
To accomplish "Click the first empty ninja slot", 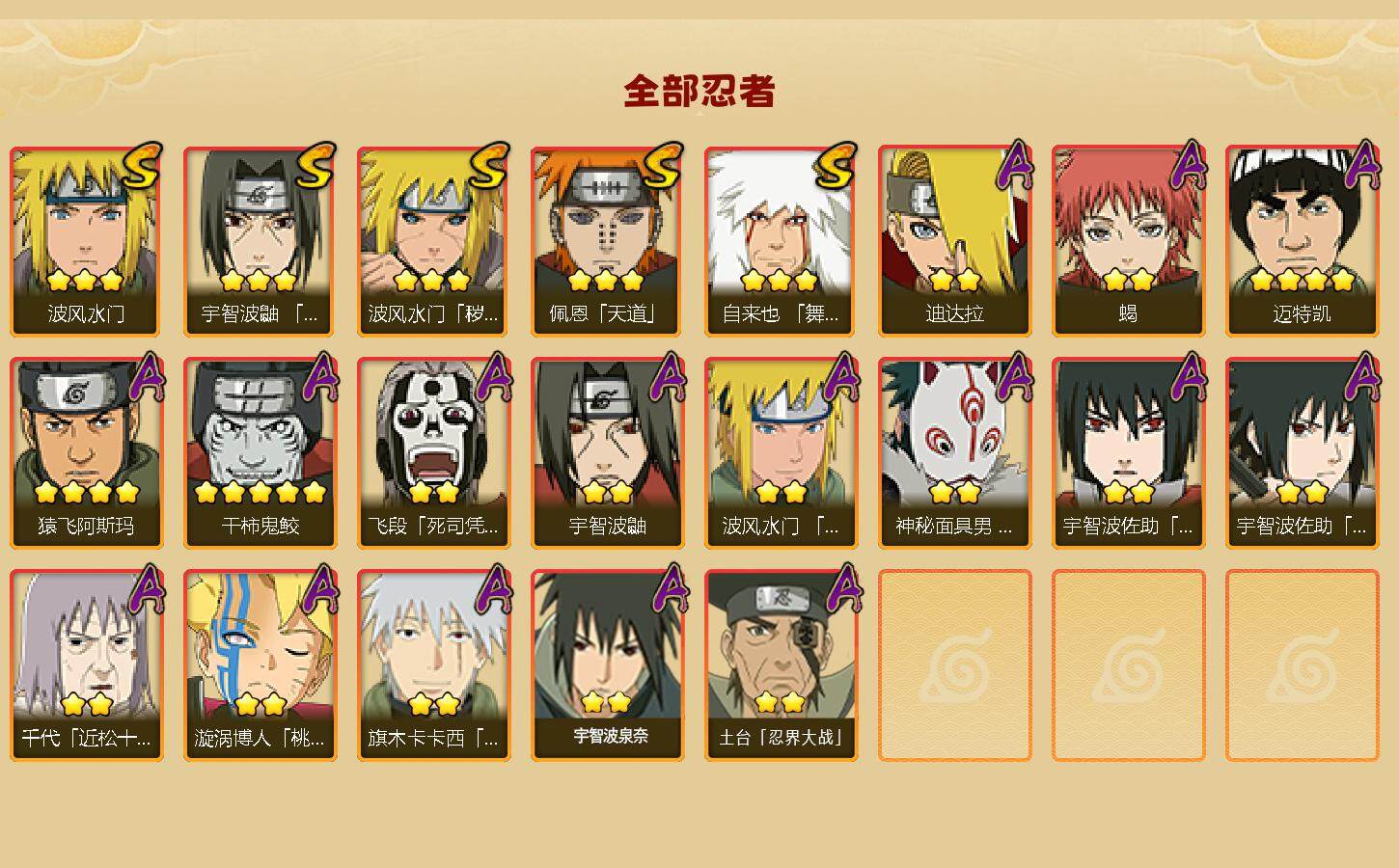I will [x=955, y=665].
